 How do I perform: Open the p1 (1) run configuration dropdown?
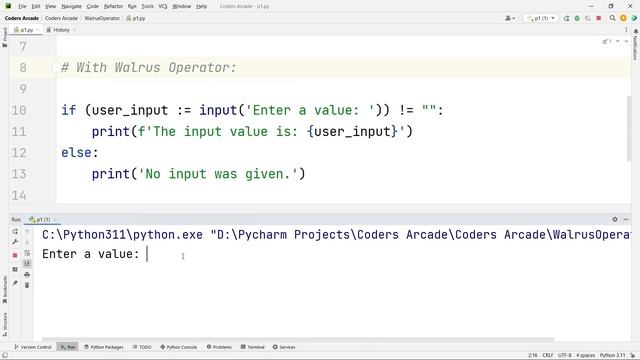[540, 18]
